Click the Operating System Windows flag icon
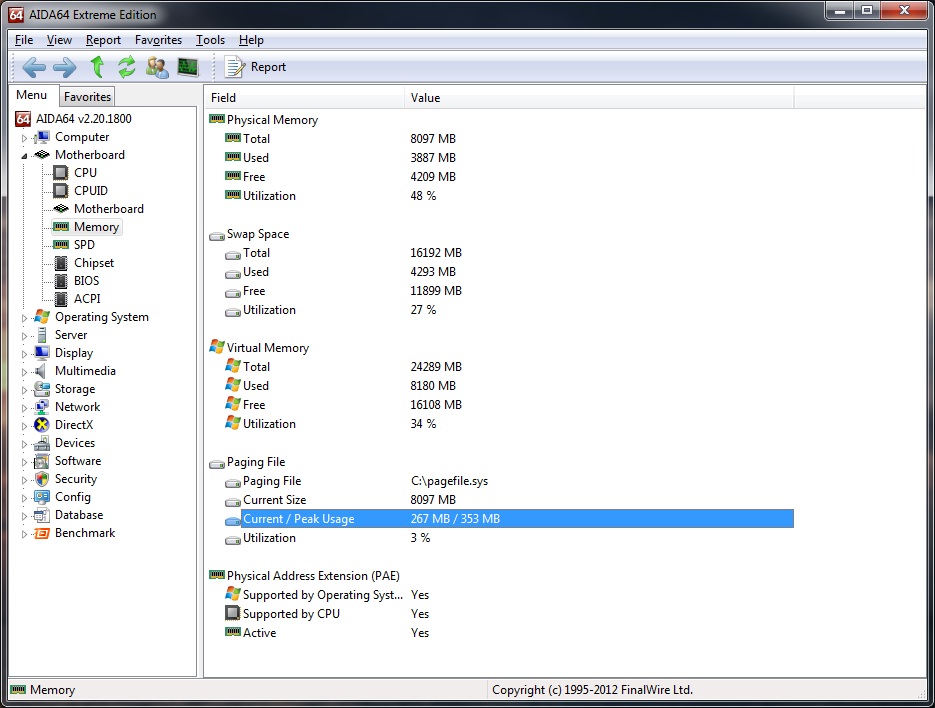 [x=42, y=317]
